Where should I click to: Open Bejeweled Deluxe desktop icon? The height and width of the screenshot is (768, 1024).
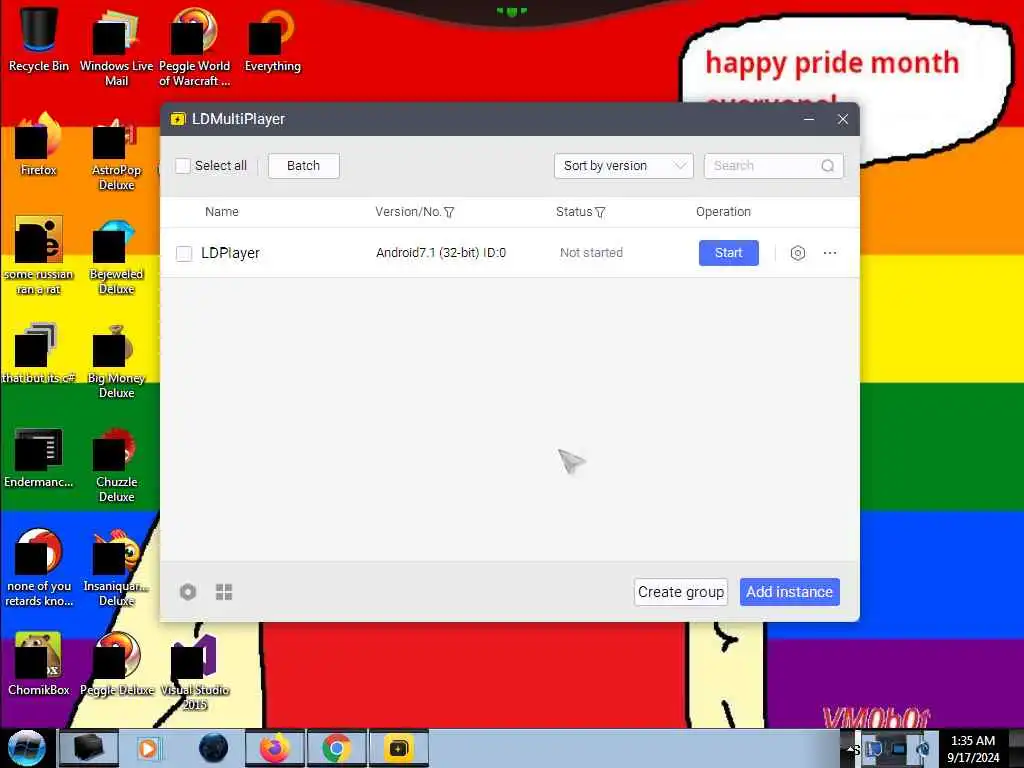[116, 257]
